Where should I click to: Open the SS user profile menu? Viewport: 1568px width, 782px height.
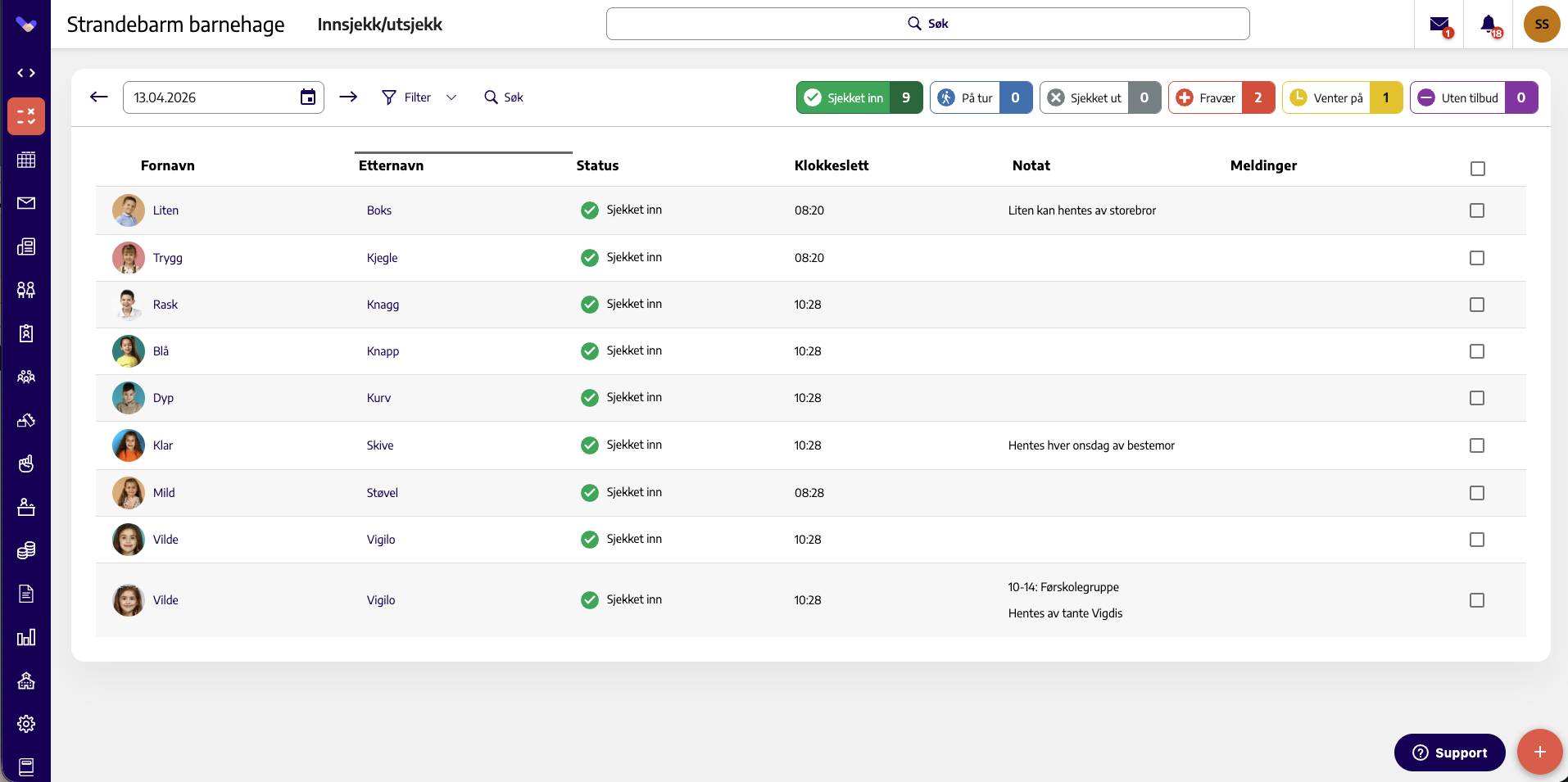[1542, 25]
